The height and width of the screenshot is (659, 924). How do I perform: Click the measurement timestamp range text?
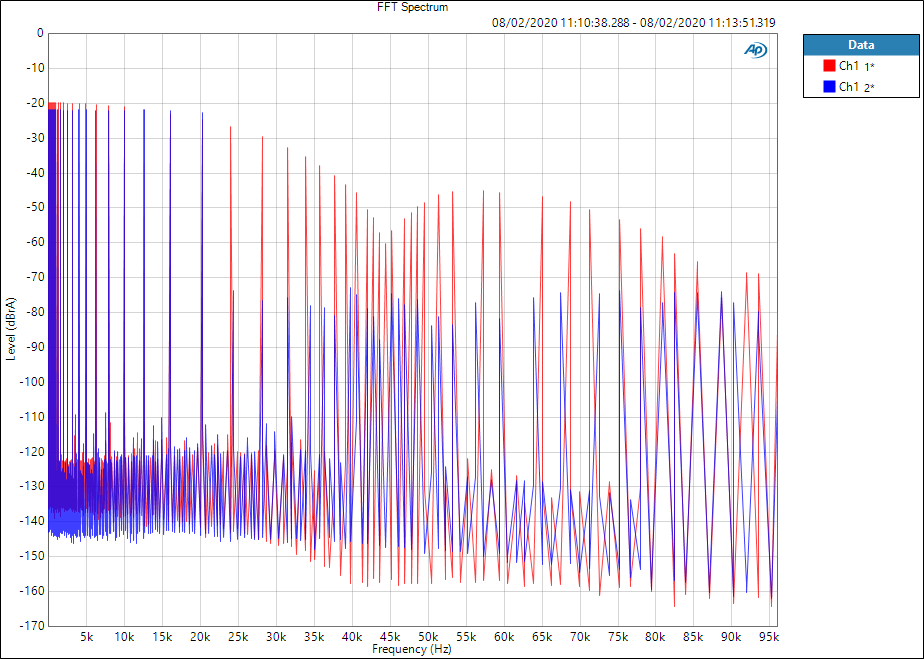click(x=634, y=22)
